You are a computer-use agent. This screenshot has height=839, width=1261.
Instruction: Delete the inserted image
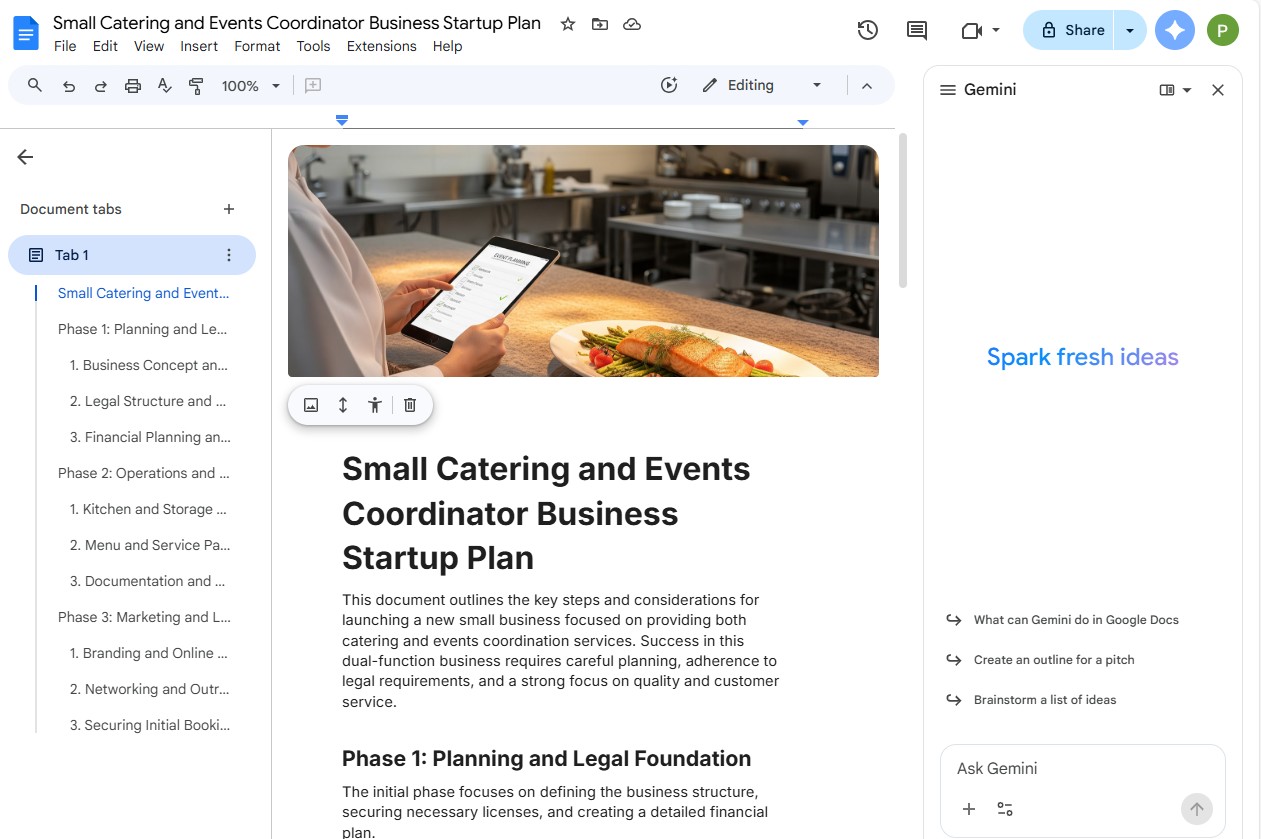tap(409, 404)
